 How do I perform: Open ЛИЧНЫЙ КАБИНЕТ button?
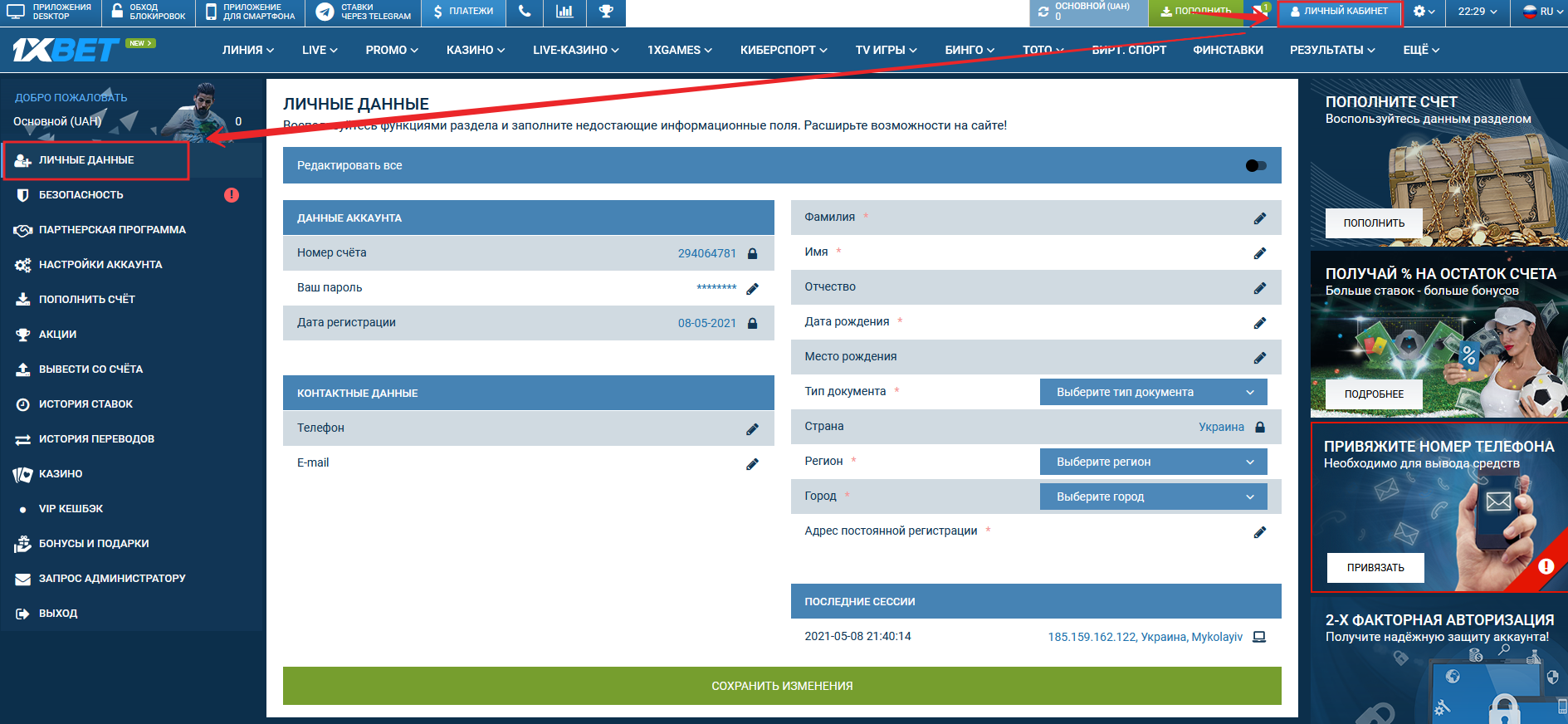1339,12
